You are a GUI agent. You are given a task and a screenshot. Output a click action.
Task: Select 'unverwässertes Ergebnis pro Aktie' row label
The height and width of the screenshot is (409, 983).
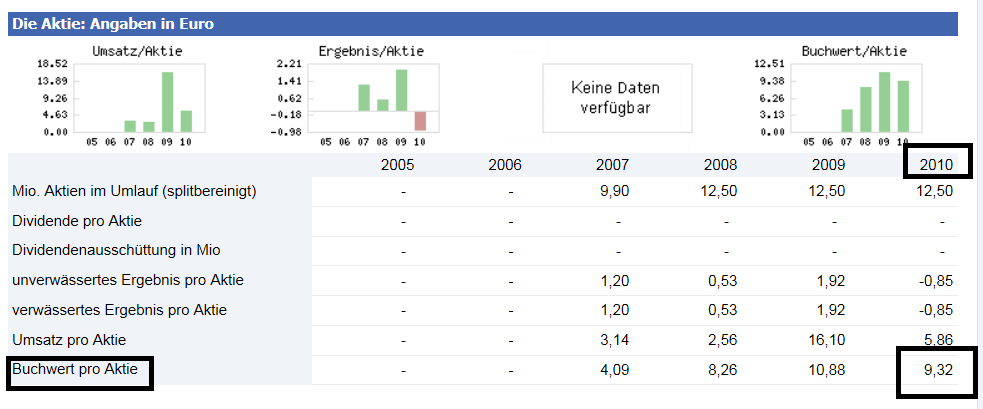pyautogui.click(x=127, y=280)
